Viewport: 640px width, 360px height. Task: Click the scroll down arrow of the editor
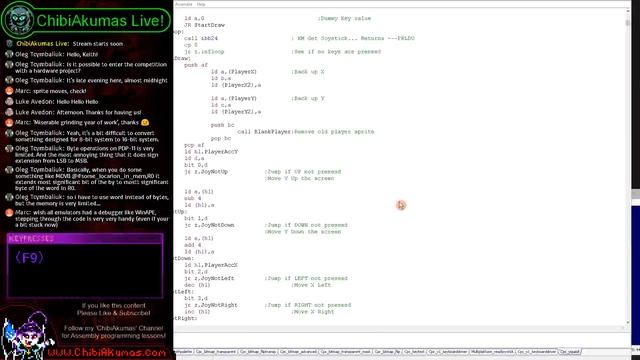pyautogui.click(x=627, y=323)
